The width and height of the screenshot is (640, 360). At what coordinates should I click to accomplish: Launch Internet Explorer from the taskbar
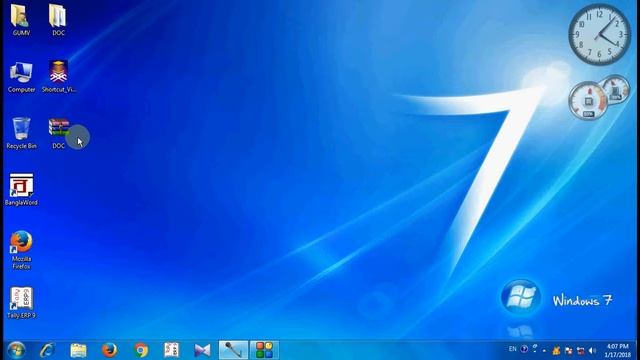tap(47, 350)
